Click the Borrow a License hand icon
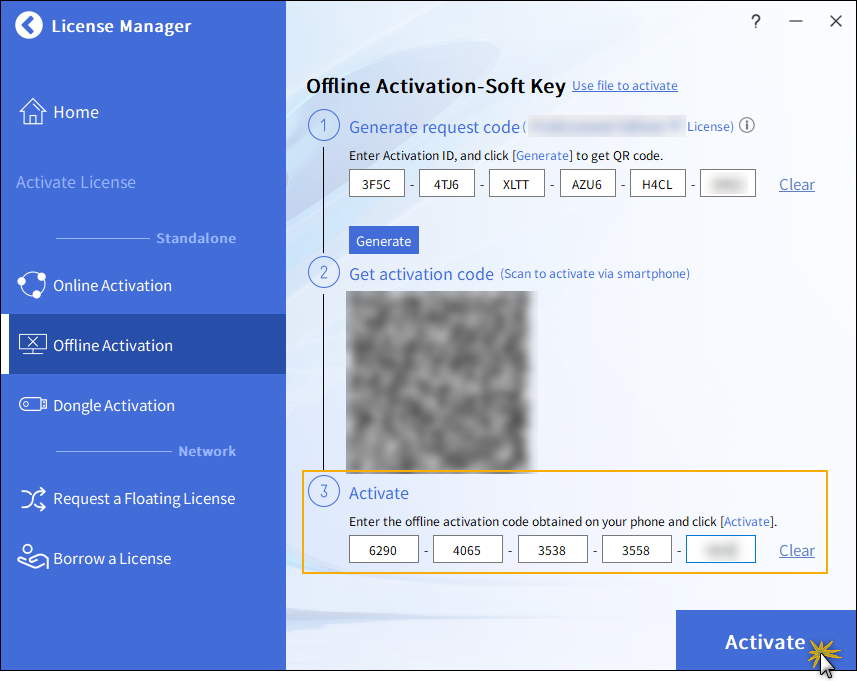 [x=33, y=558]
